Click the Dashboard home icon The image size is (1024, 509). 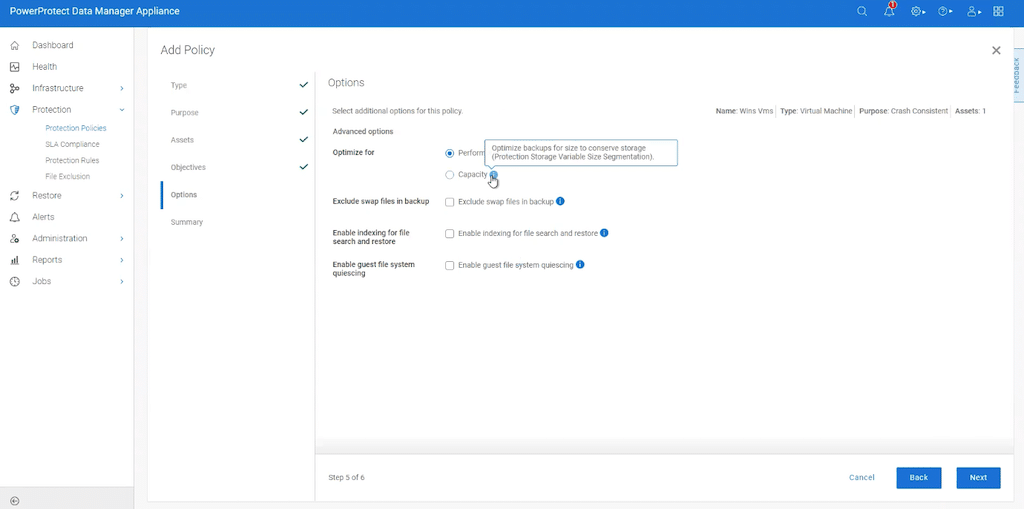pyautogui.click(x=15, y=45)
